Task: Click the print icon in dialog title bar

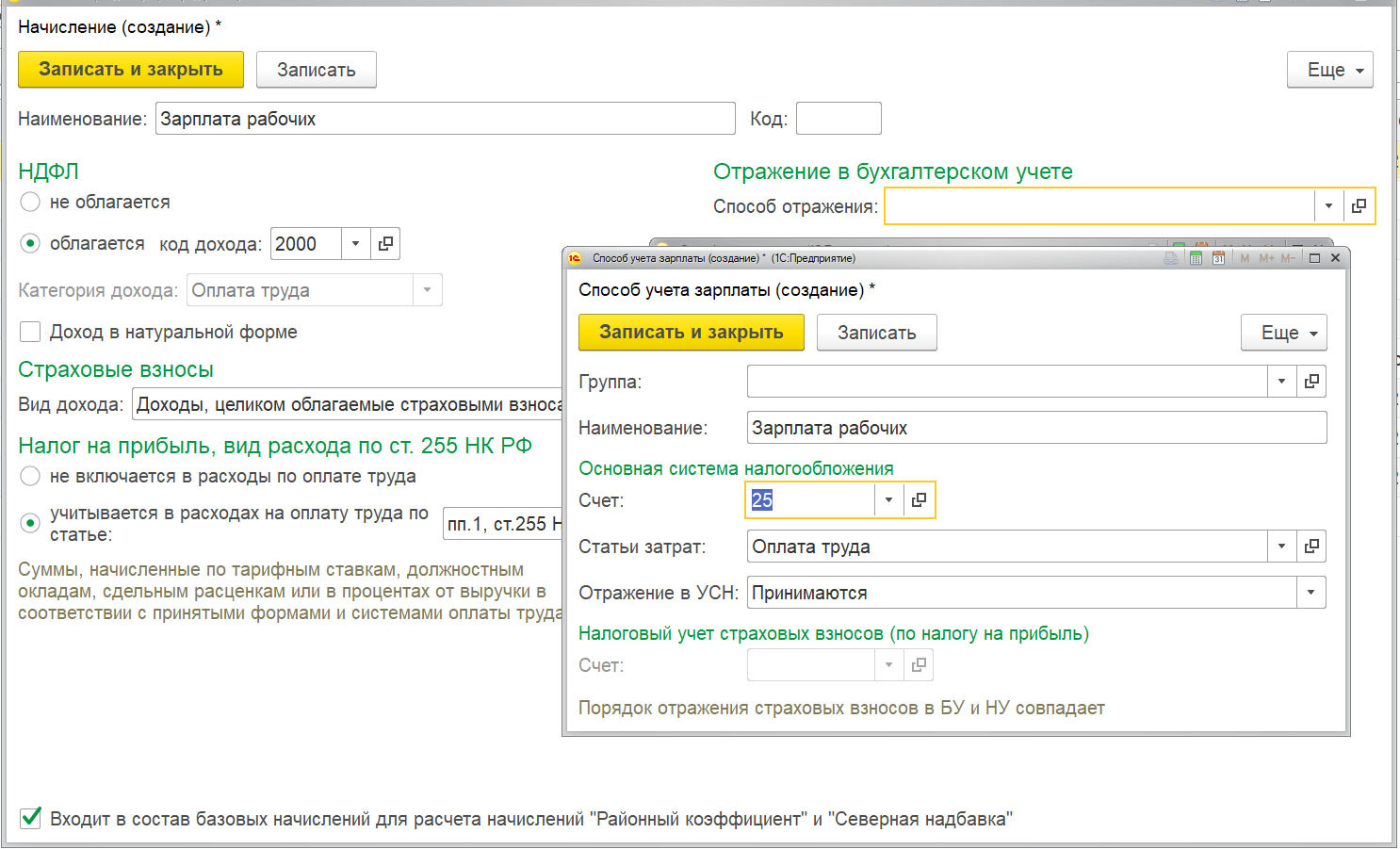Action: 1171,258
